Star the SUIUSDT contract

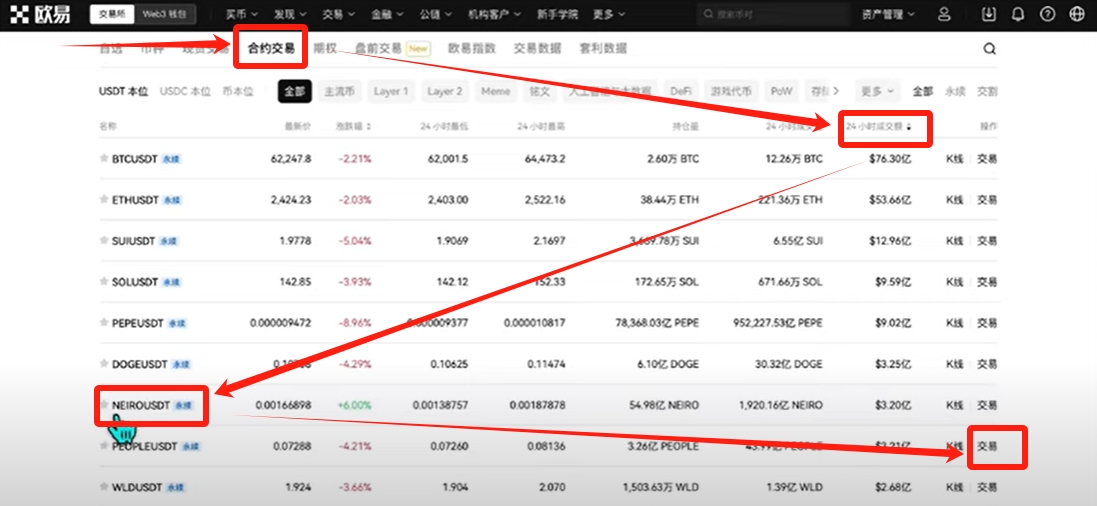point(104,241)
